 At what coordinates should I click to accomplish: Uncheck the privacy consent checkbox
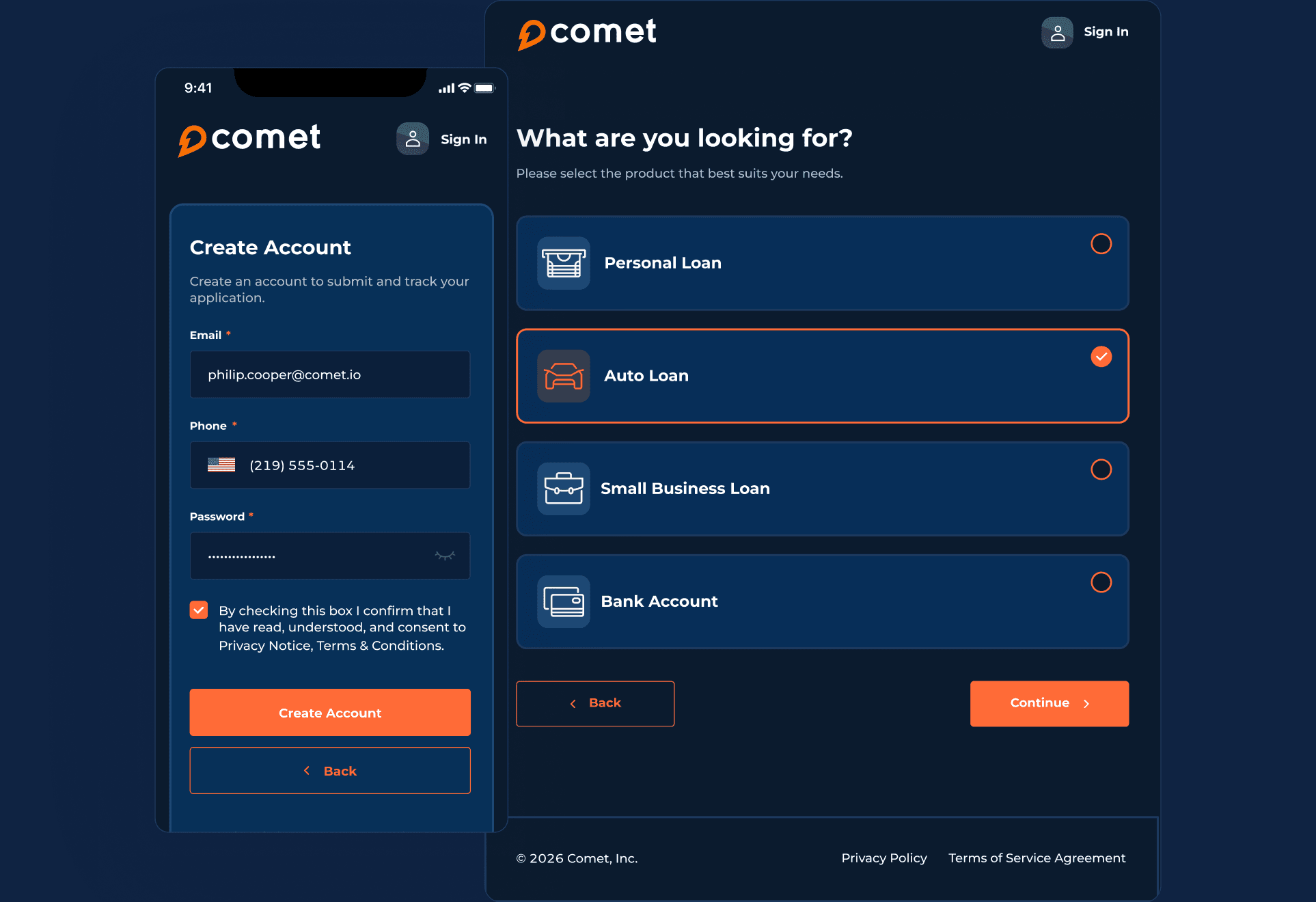pyautogui.click(x=199, y=610)
